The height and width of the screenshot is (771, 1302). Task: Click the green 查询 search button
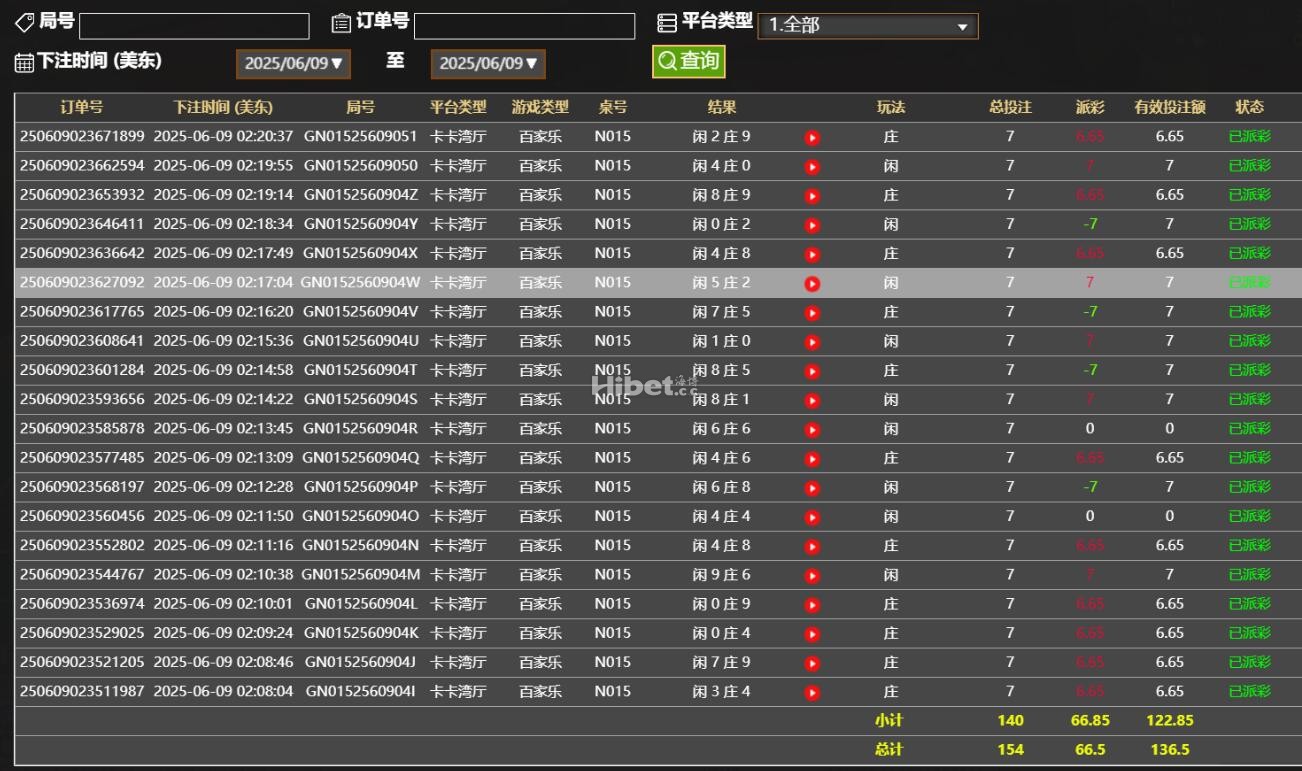[x=688, y=62]
